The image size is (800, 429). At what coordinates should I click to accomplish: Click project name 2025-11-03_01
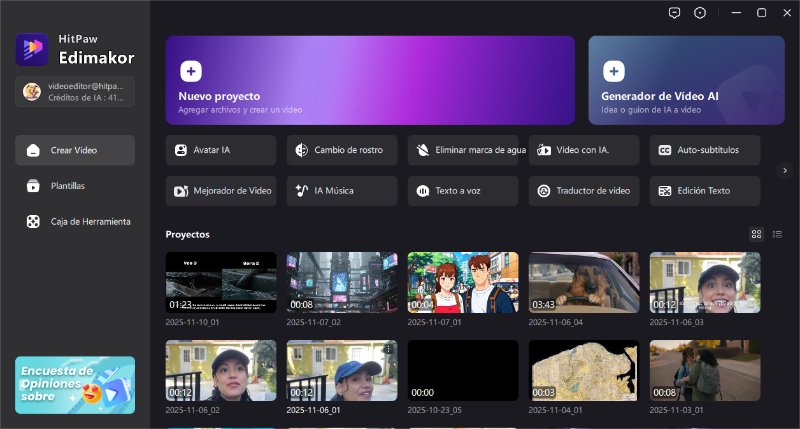[x=677, y=410]
